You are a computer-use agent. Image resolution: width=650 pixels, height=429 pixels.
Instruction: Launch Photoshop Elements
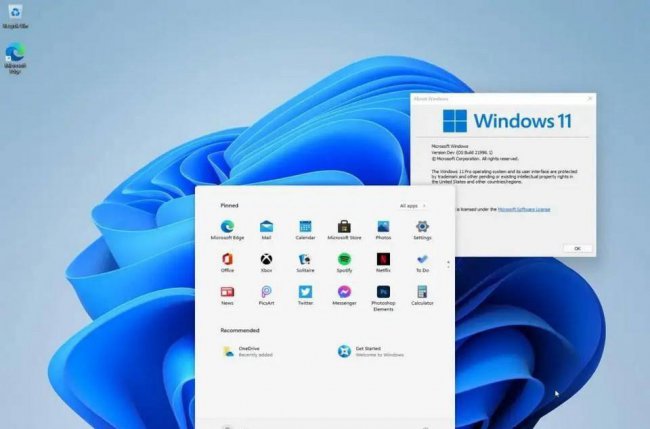point(383,298)
